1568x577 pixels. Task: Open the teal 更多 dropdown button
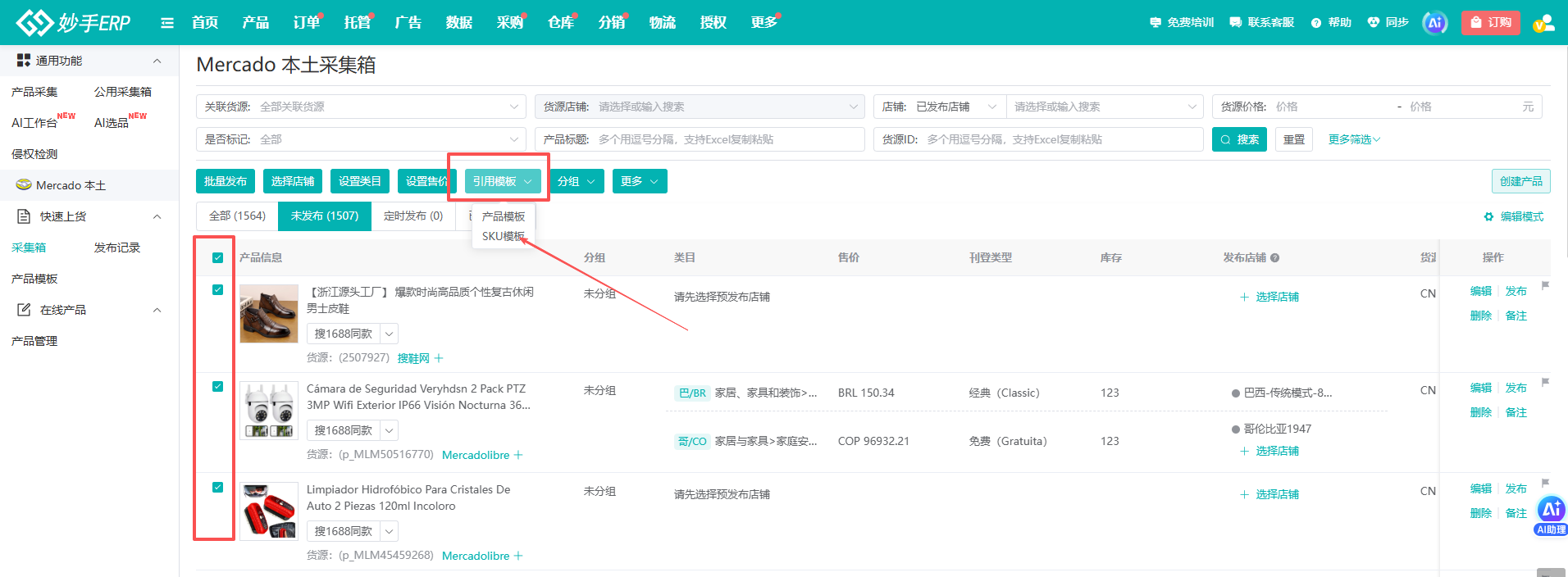[640, 181]
